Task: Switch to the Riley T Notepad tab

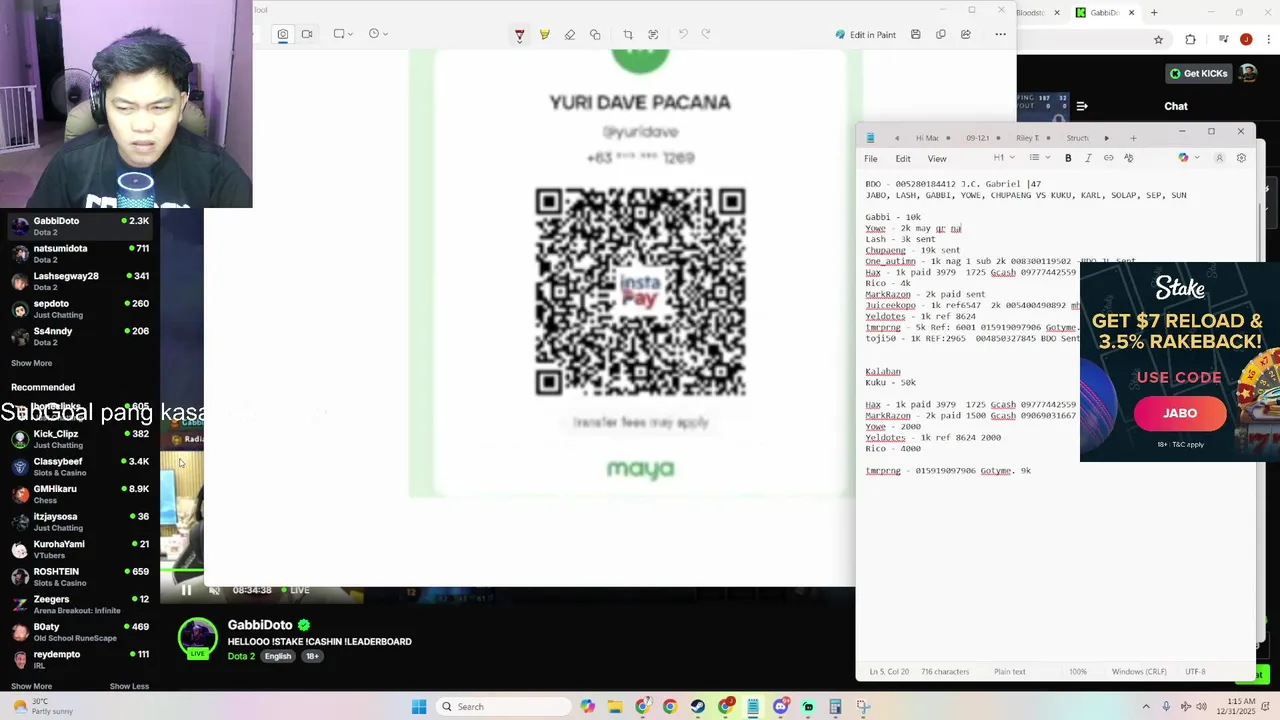Action: click(1027, 138)
